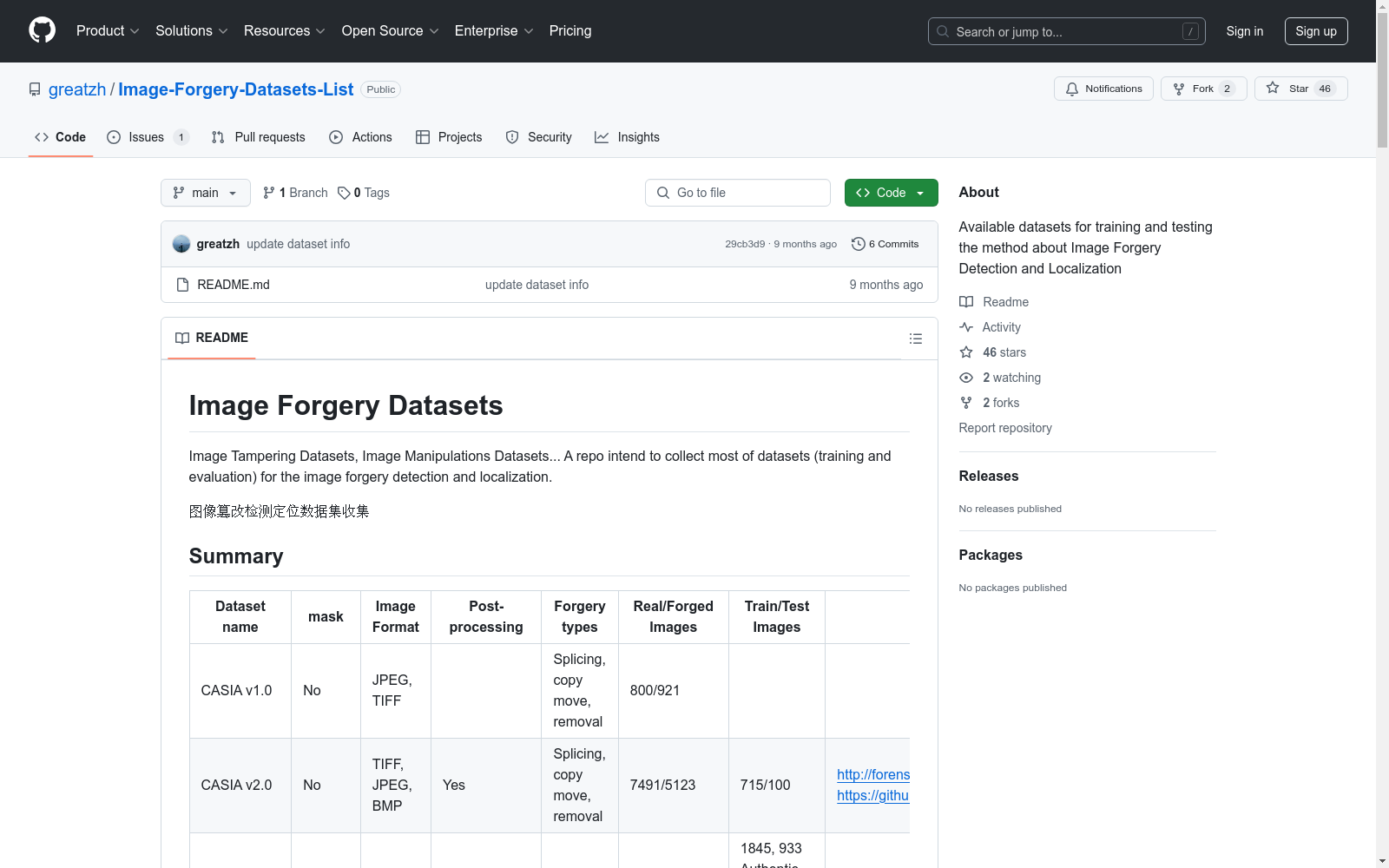Click the Public visibility badge

[x=381, y=89]
